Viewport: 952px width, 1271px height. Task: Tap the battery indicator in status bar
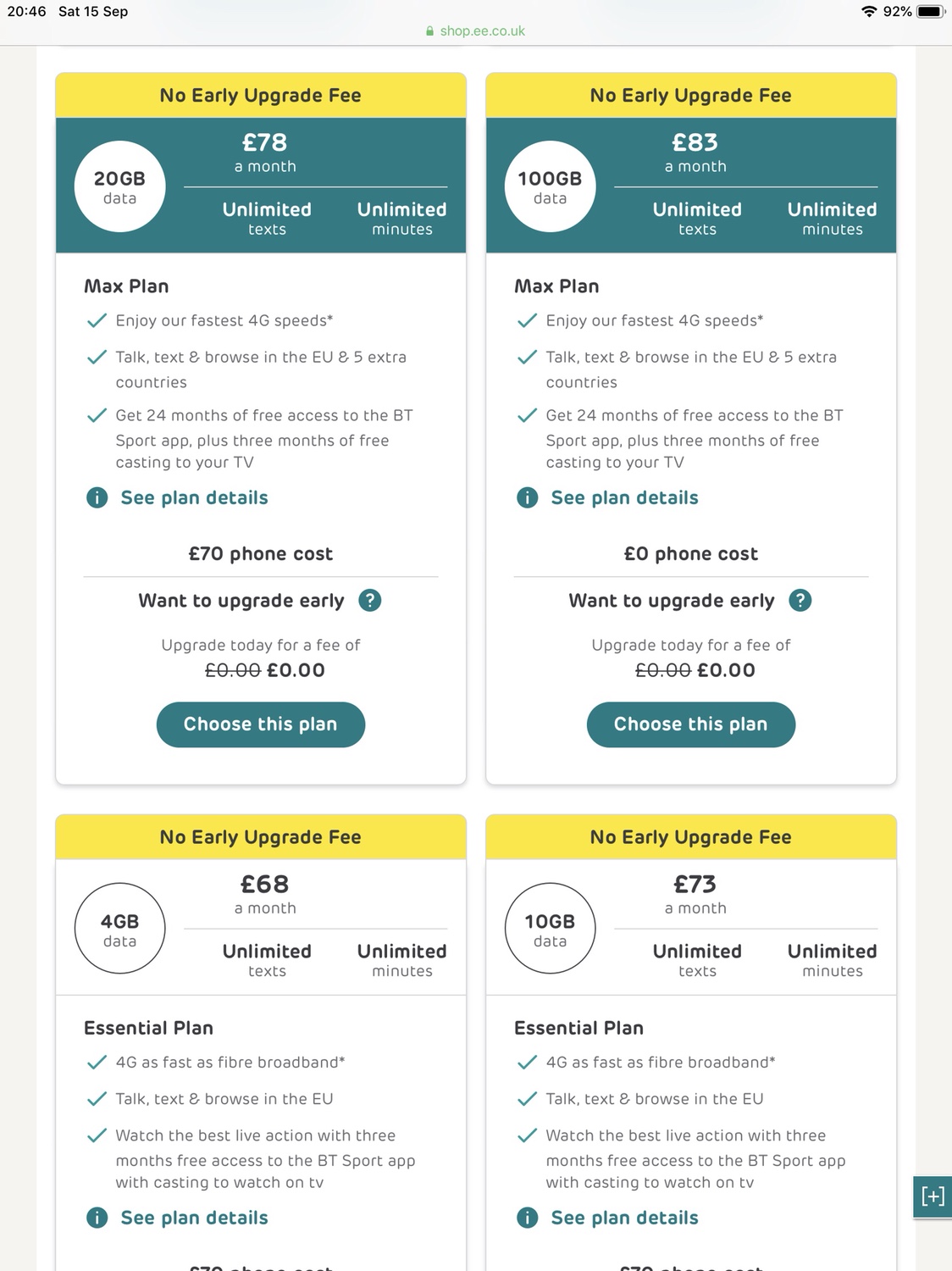(x=931, y=12)
